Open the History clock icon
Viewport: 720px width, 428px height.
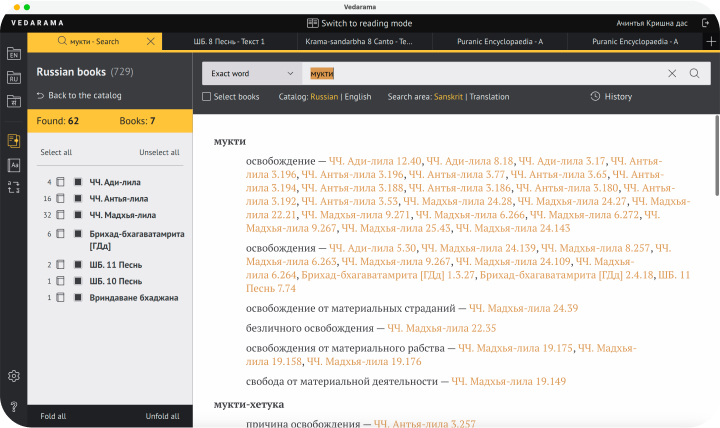pyautogui.click(x=596, y=97)
